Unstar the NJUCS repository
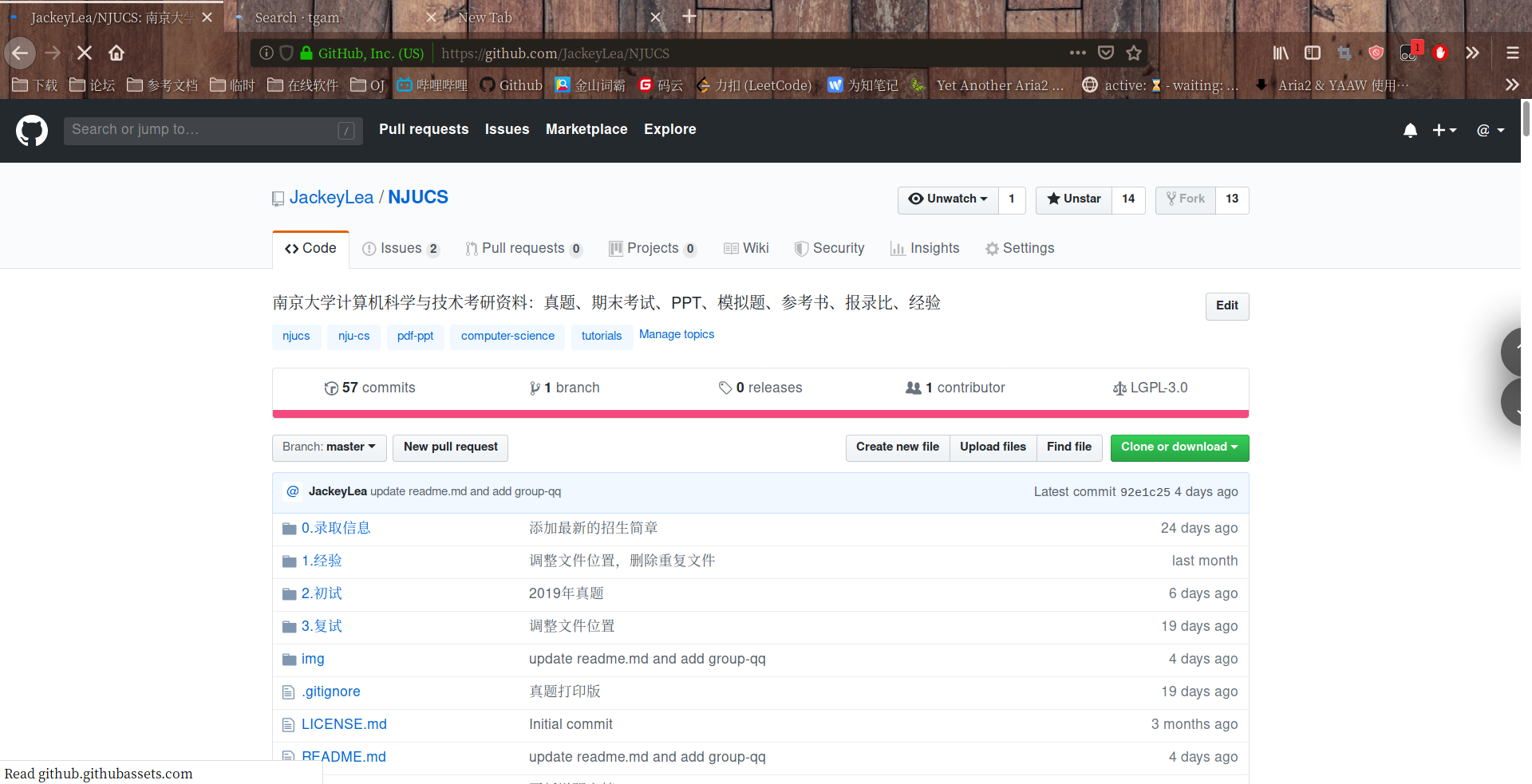1532x784 pixels. point(1074,199)
